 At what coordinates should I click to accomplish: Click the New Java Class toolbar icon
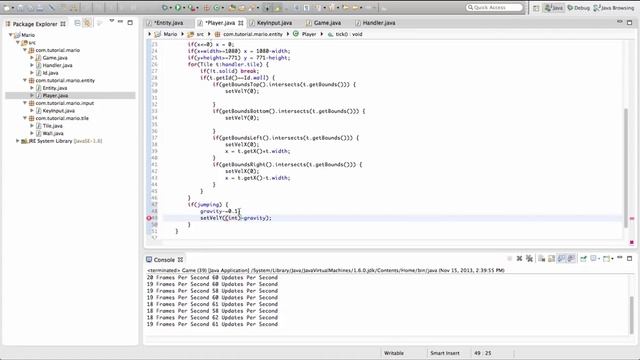pyautogui.click(x=217, y=8)
